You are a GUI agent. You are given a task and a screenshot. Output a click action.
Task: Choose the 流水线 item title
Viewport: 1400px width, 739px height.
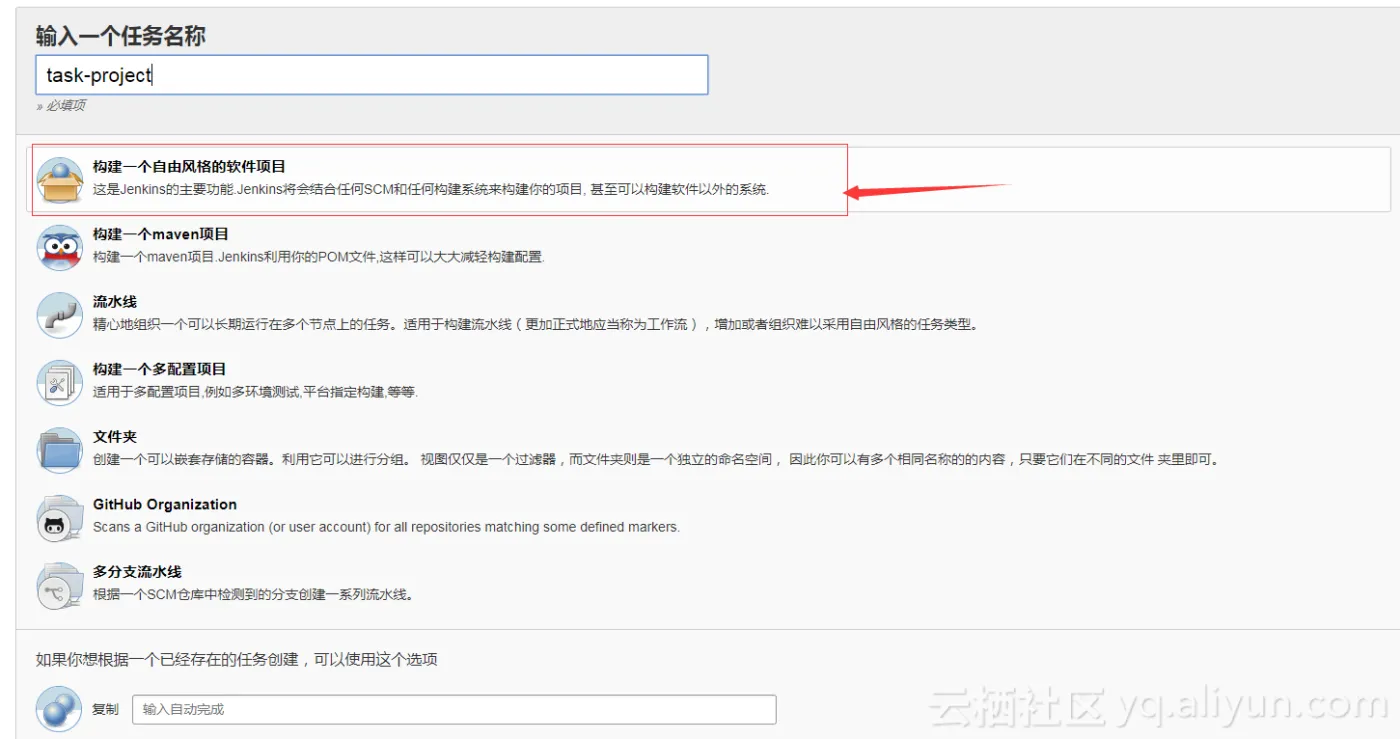115,302
